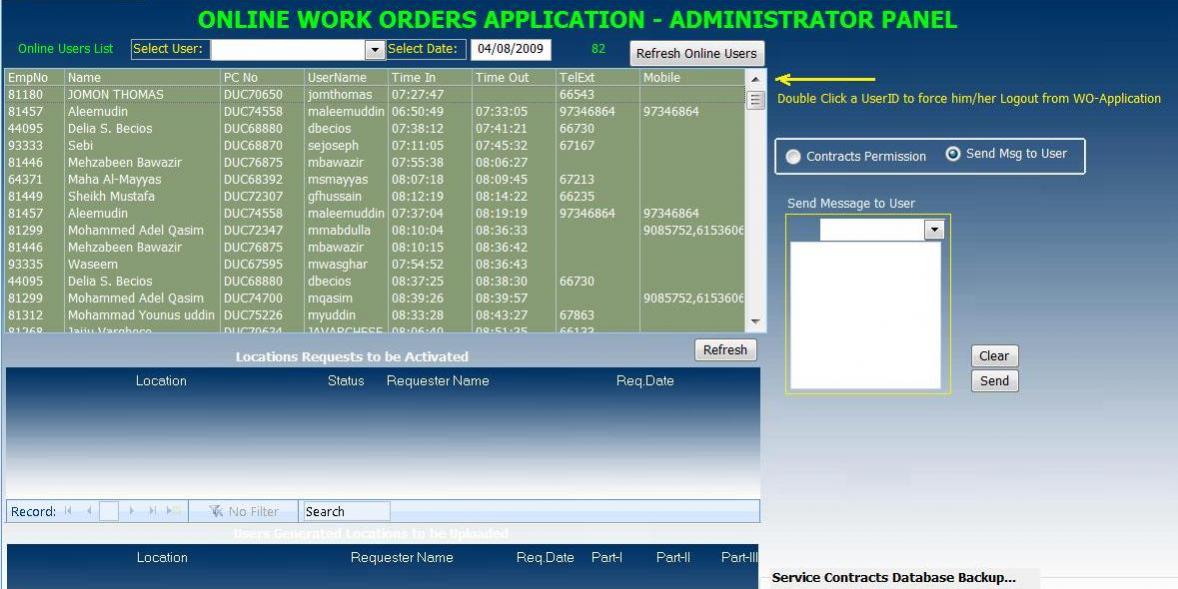Select Send Msg to User option

pos(953,153)
